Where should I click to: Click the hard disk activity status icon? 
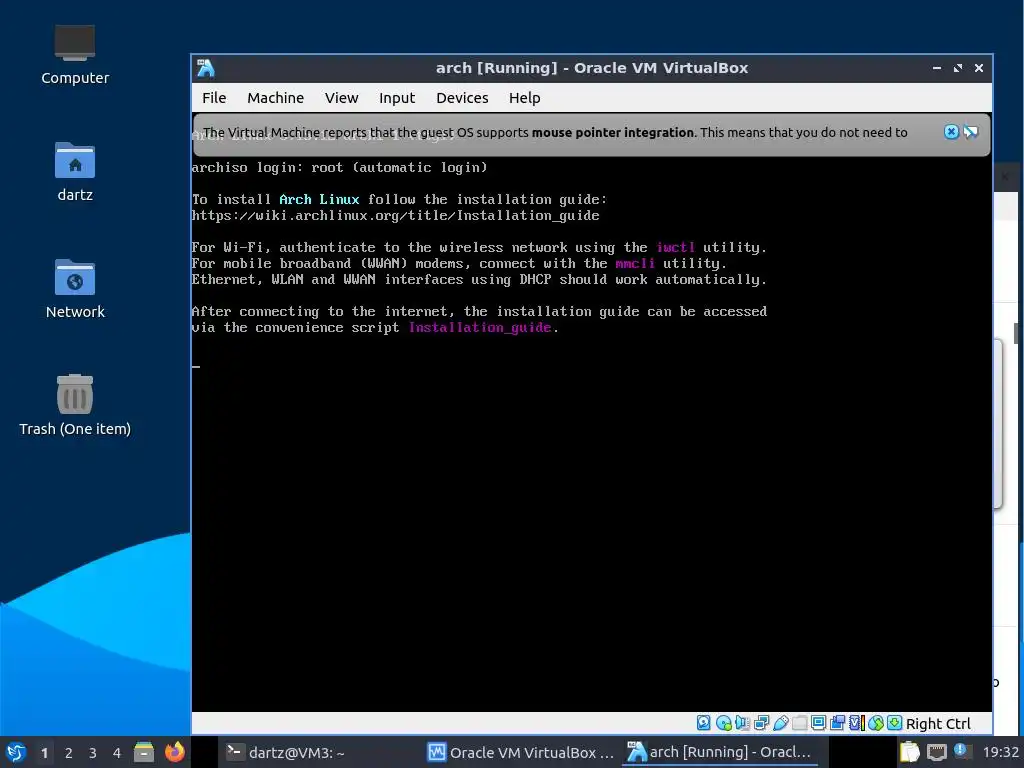point(703,723)
